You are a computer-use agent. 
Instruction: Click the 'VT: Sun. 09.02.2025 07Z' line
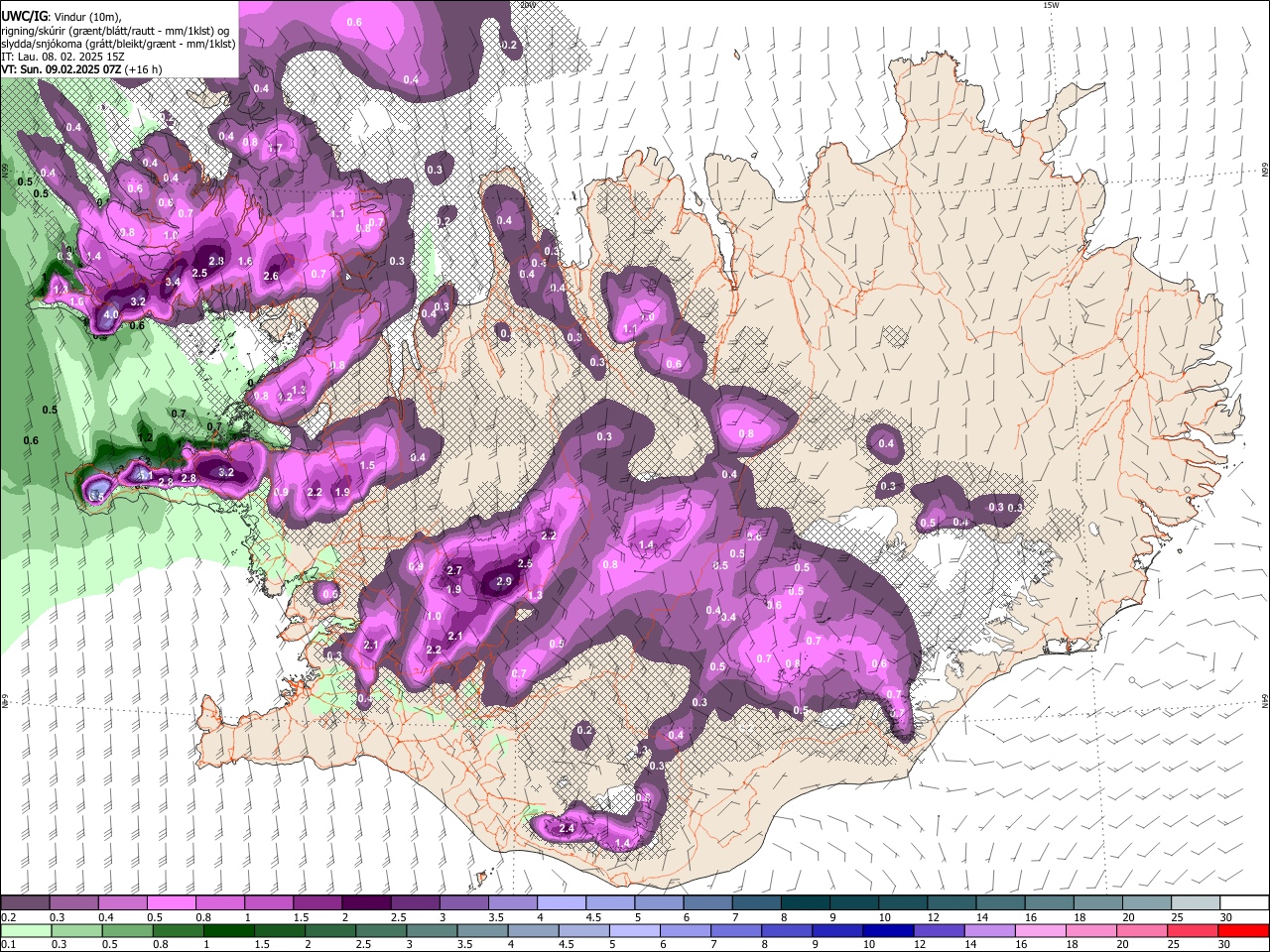[x=63, y=69]
